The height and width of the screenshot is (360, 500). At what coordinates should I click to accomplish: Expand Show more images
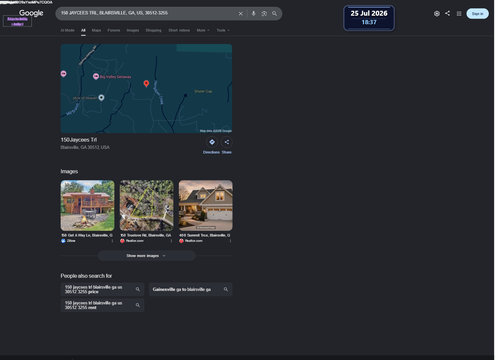pos(146,256)
